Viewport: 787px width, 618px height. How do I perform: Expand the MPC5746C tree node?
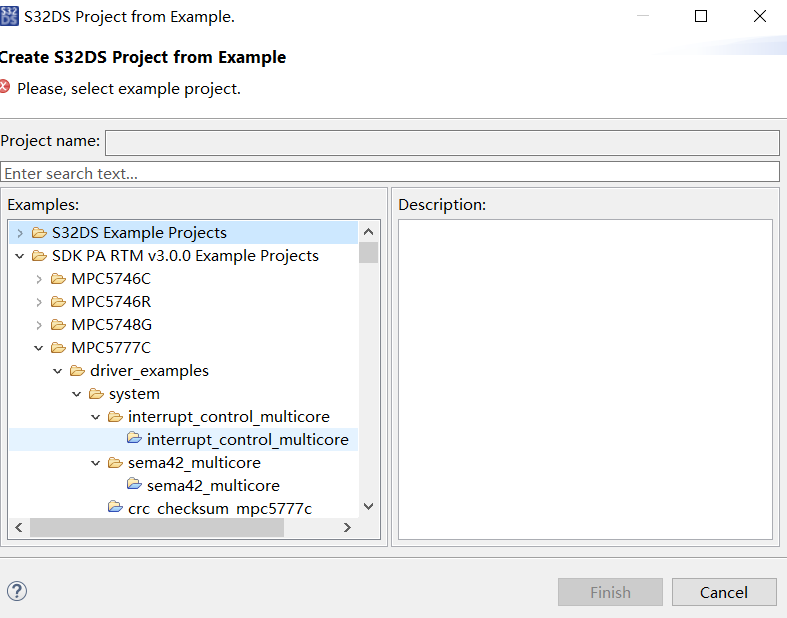click(x=38, y=279)
